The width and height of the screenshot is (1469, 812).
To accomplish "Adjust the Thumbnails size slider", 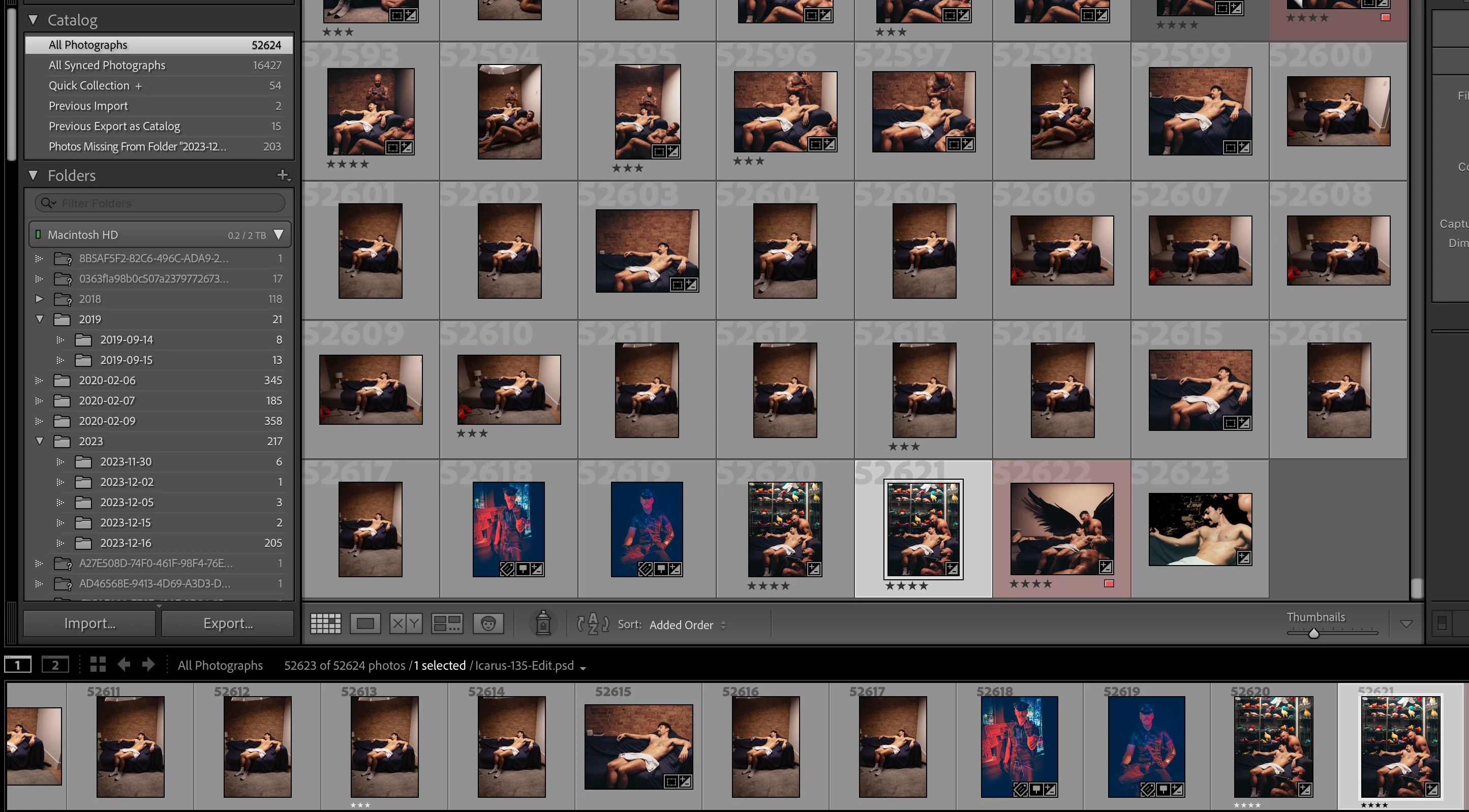I will 1313,633.
